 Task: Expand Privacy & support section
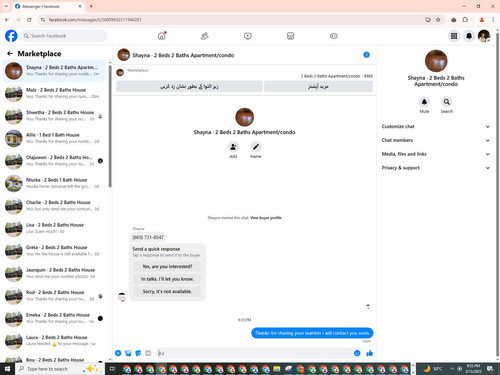coord(436,168)
